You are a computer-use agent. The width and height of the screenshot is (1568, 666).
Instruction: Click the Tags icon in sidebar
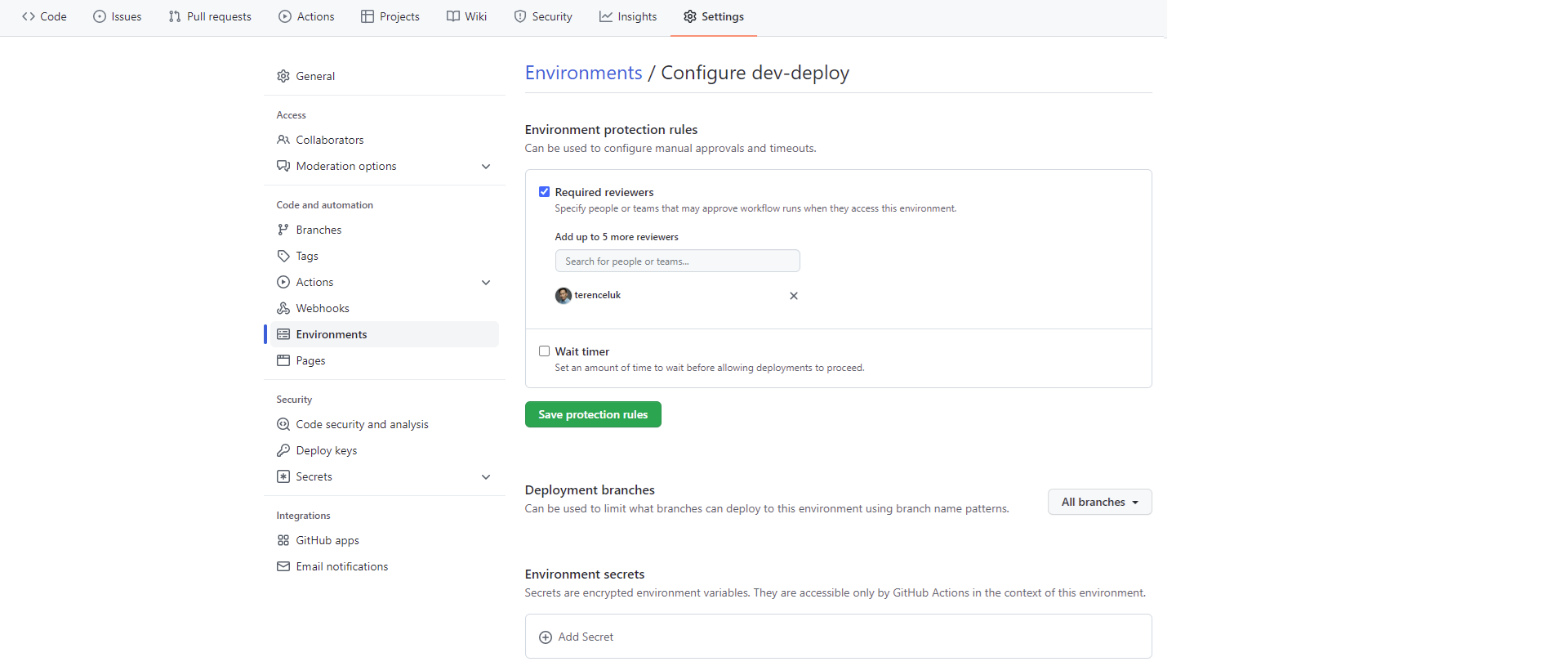click(283, 256)
